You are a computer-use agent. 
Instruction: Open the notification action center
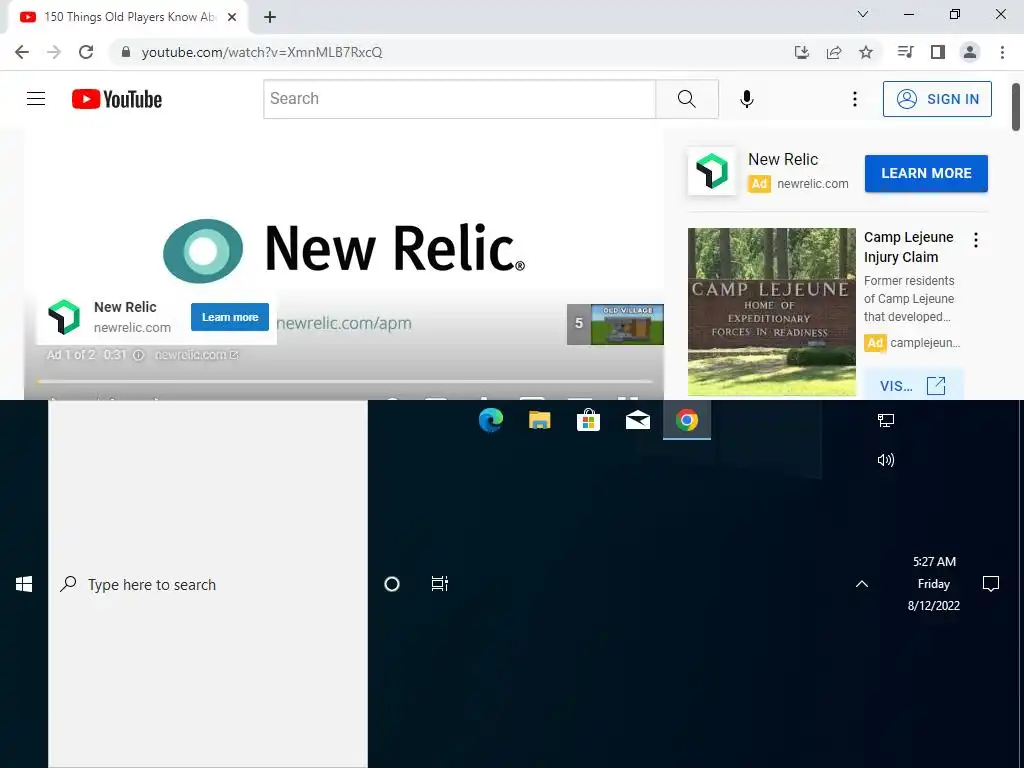[991, 584]
